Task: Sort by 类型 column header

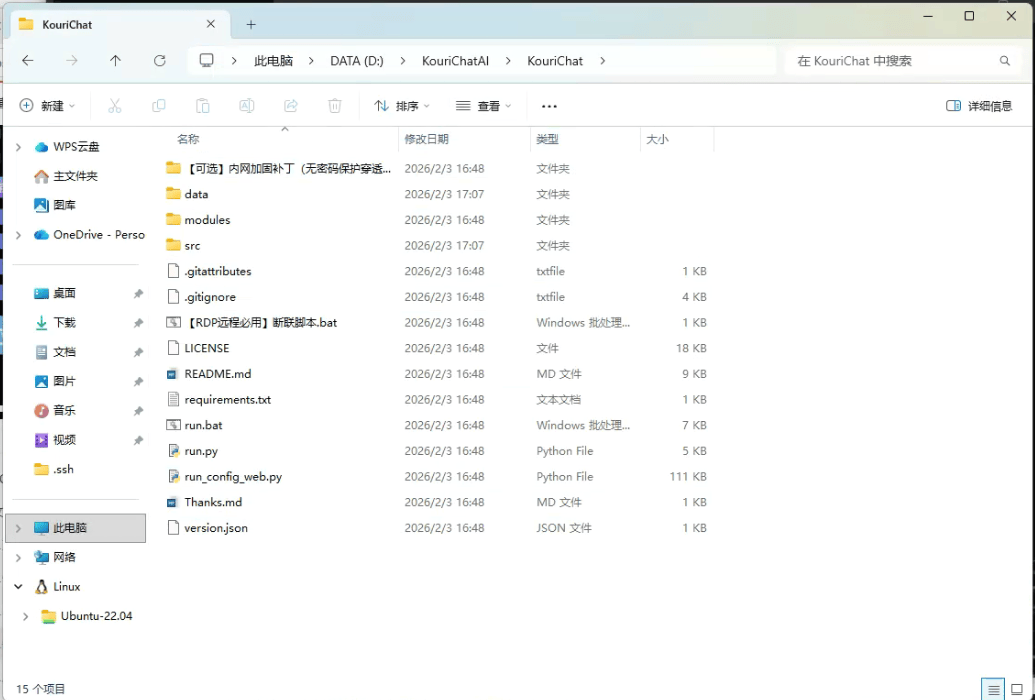Action: pyautogui.click(x=547, y=139)
